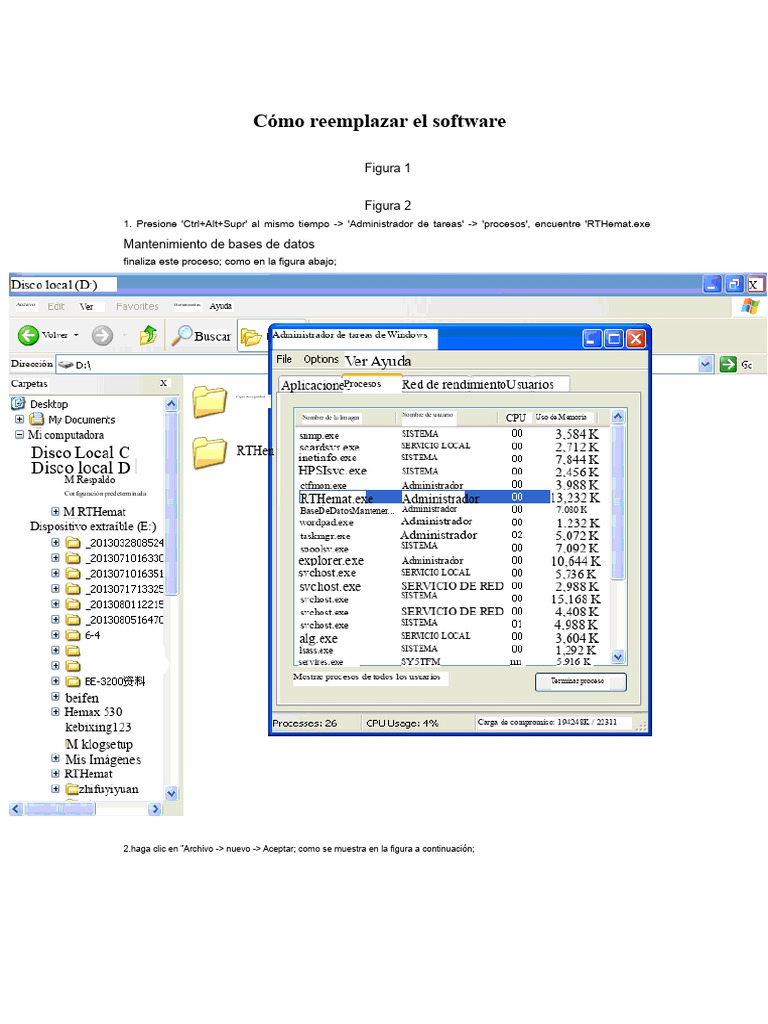
Task: Click the Buscar magnifier icon
Action: [x=181, y=335]
